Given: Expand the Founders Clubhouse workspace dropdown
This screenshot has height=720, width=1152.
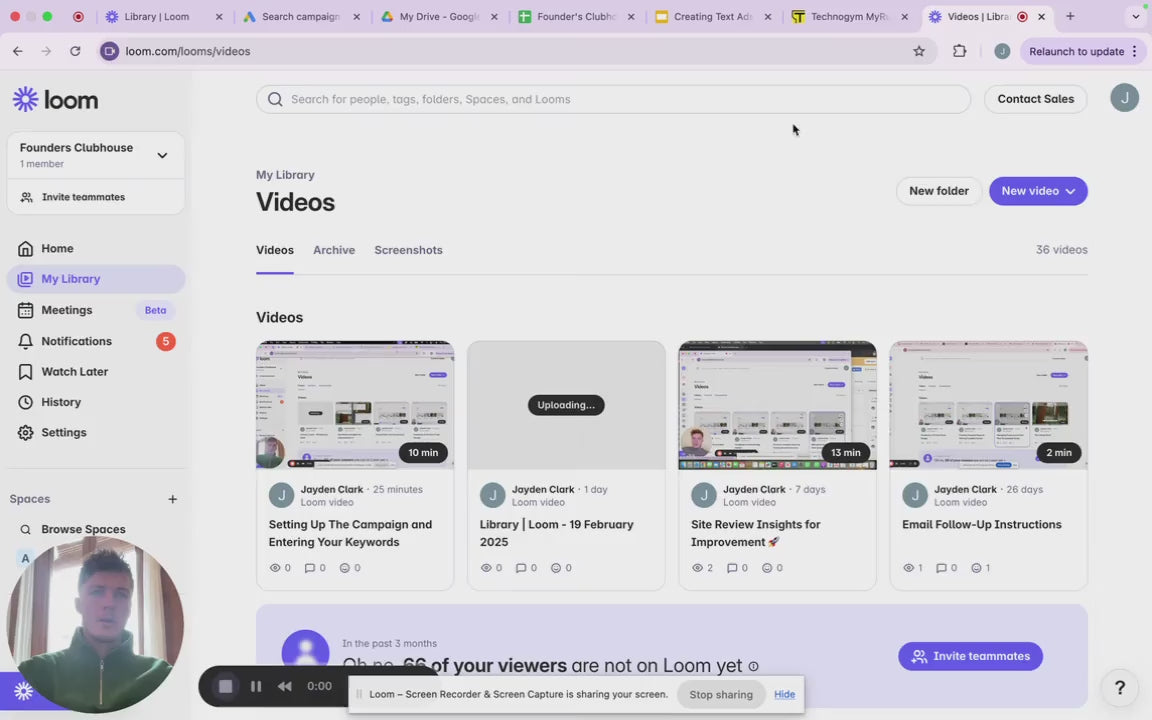Looking at the screenshot, I should pos(162,155).
